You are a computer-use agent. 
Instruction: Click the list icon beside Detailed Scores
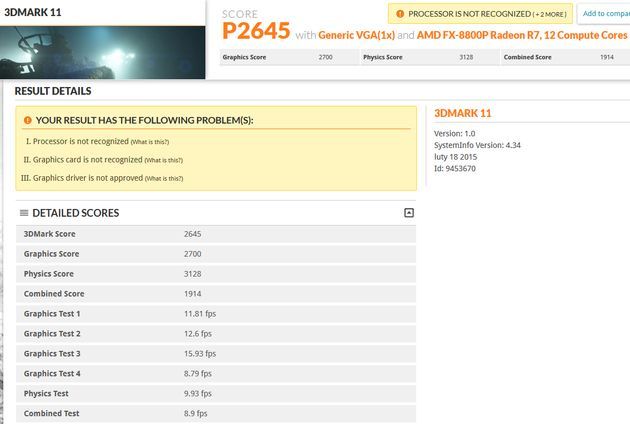(x=24, y=213)
